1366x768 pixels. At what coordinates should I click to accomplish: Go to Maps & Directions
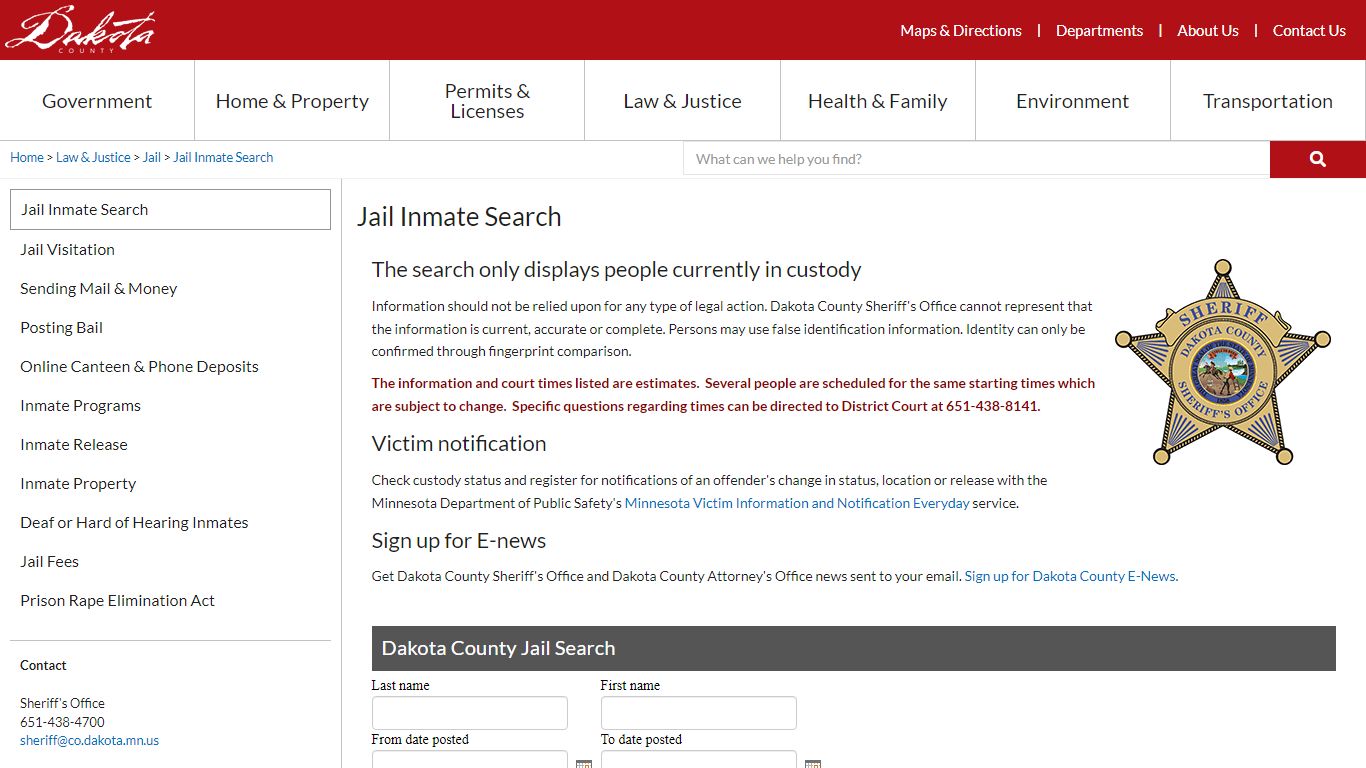click(960, 30)
